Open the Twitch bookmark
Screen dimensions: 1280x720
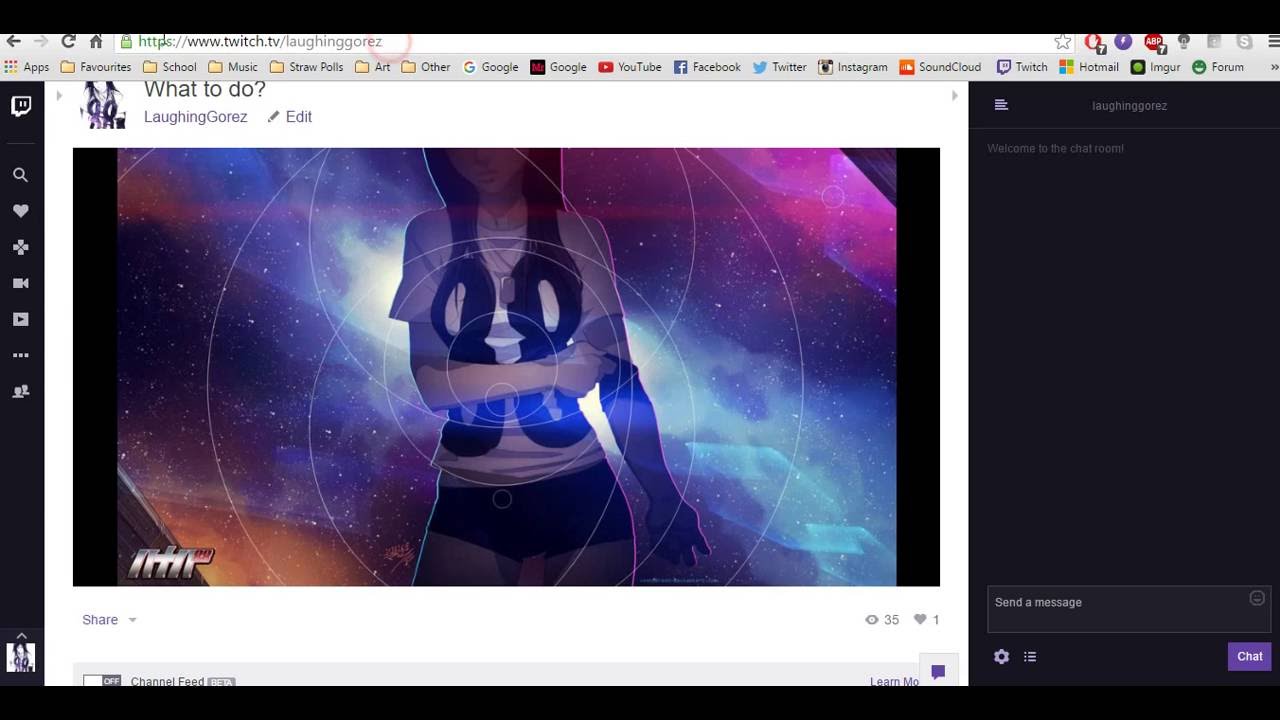(x=1022, y=67)
